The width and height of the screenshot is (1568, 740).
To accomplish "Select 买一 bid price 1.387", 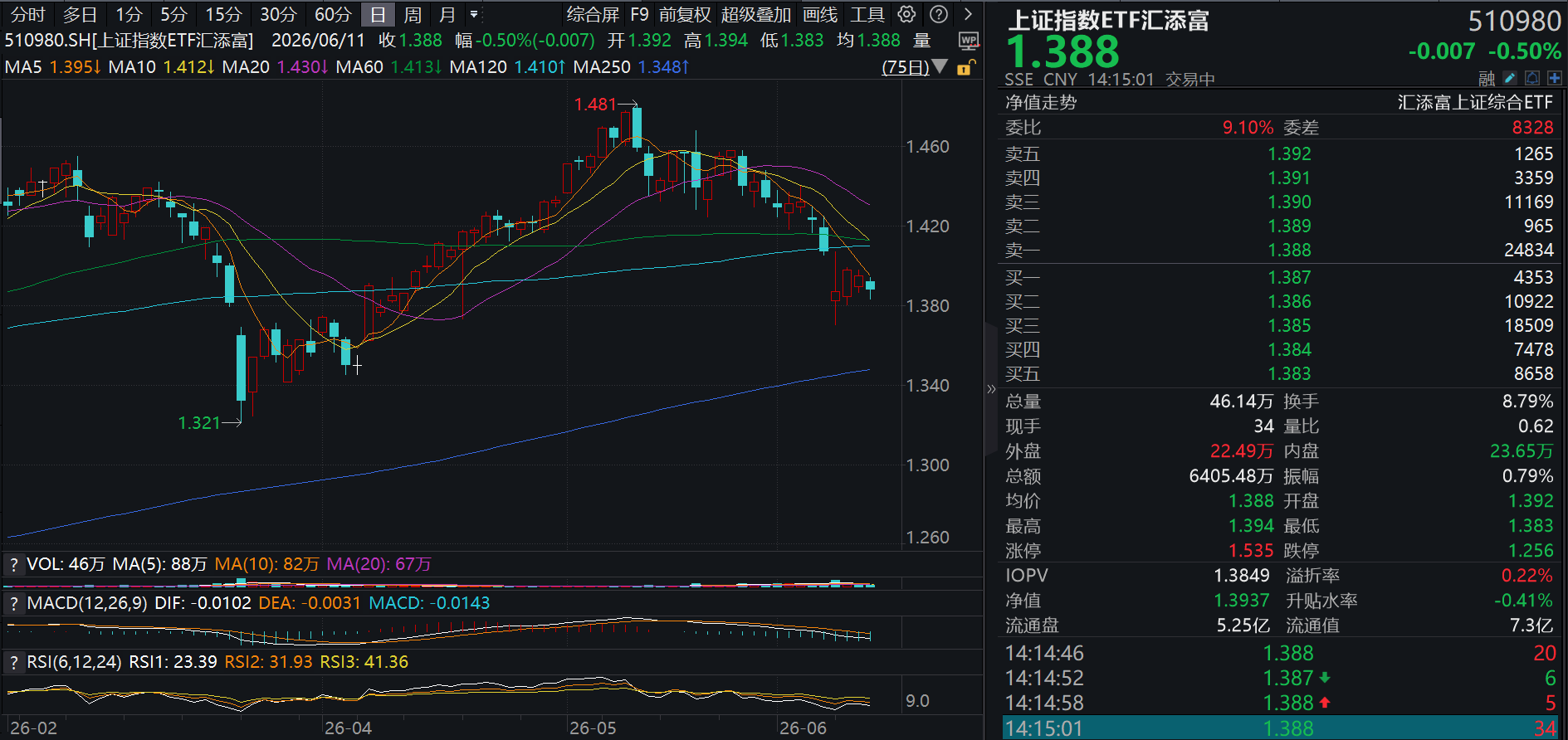I will (1289, 277).
